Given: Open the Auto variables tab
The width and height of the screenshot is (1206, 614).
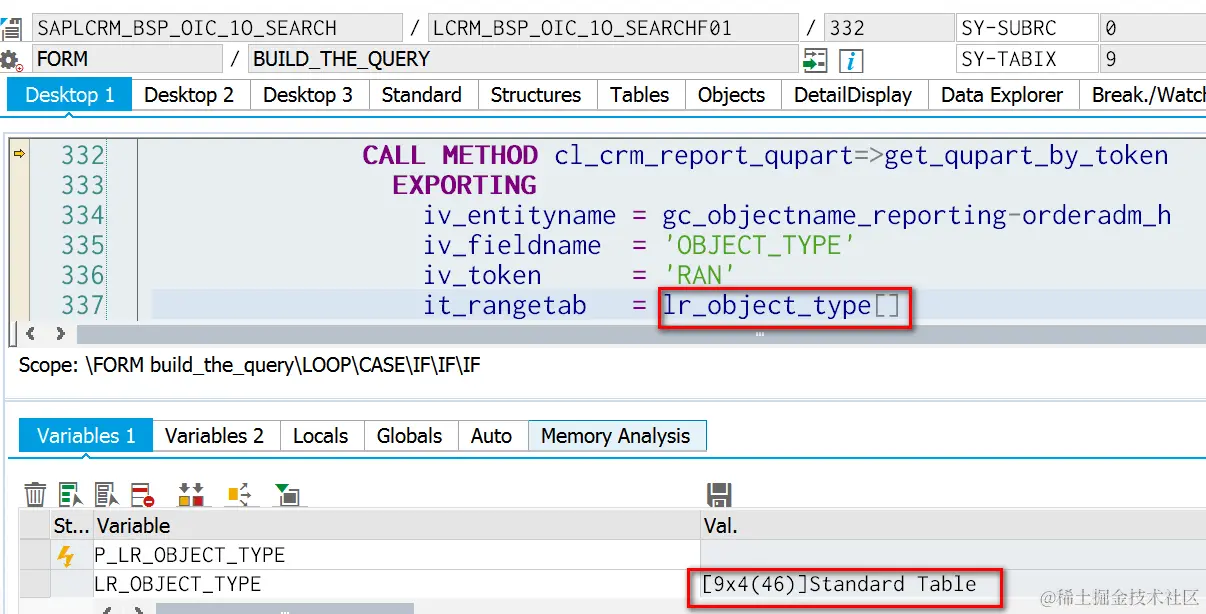Looking at the screenshot, I should (491, 435).
